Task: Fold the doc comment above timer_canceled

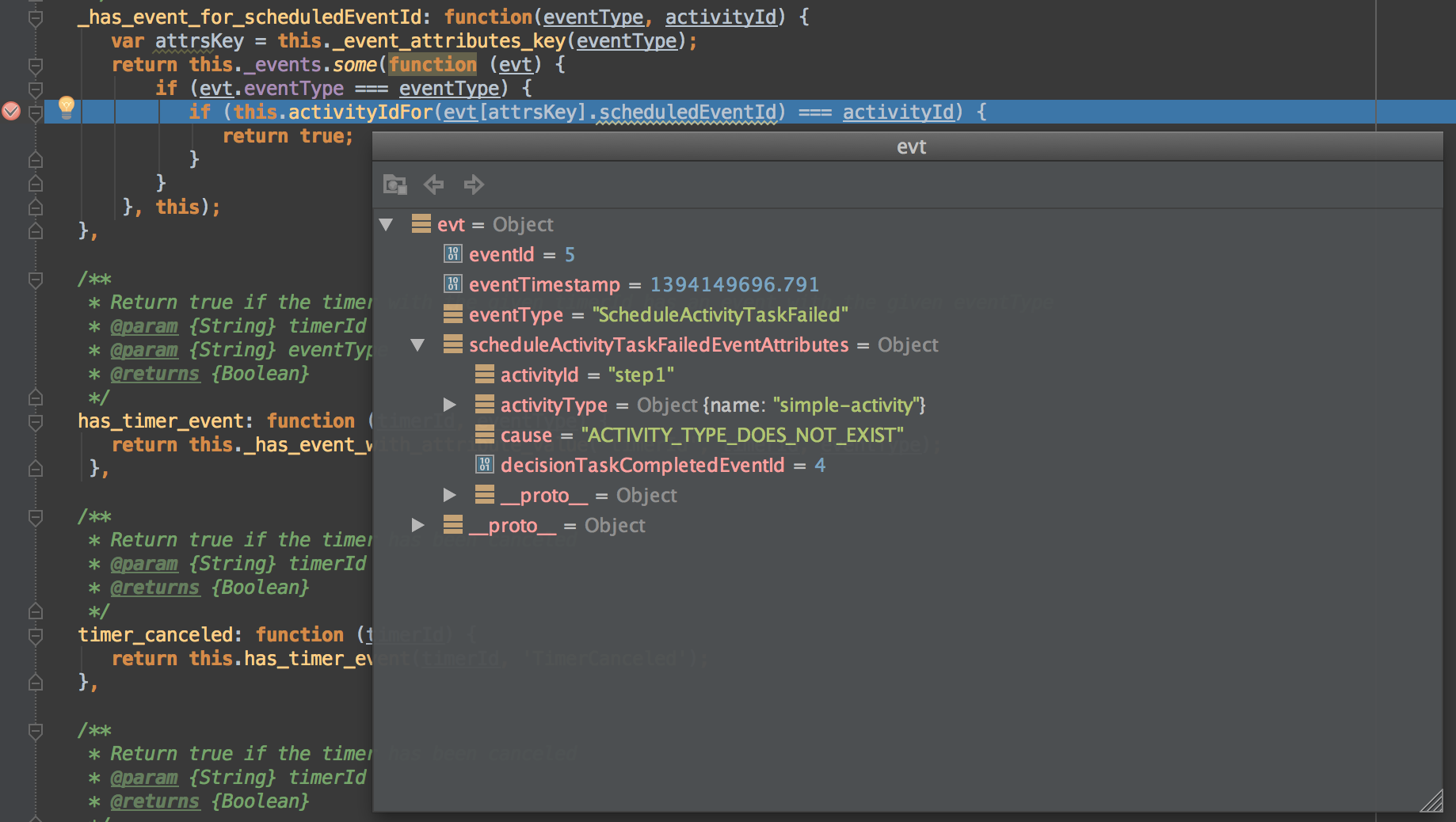Action: [36, 516]
